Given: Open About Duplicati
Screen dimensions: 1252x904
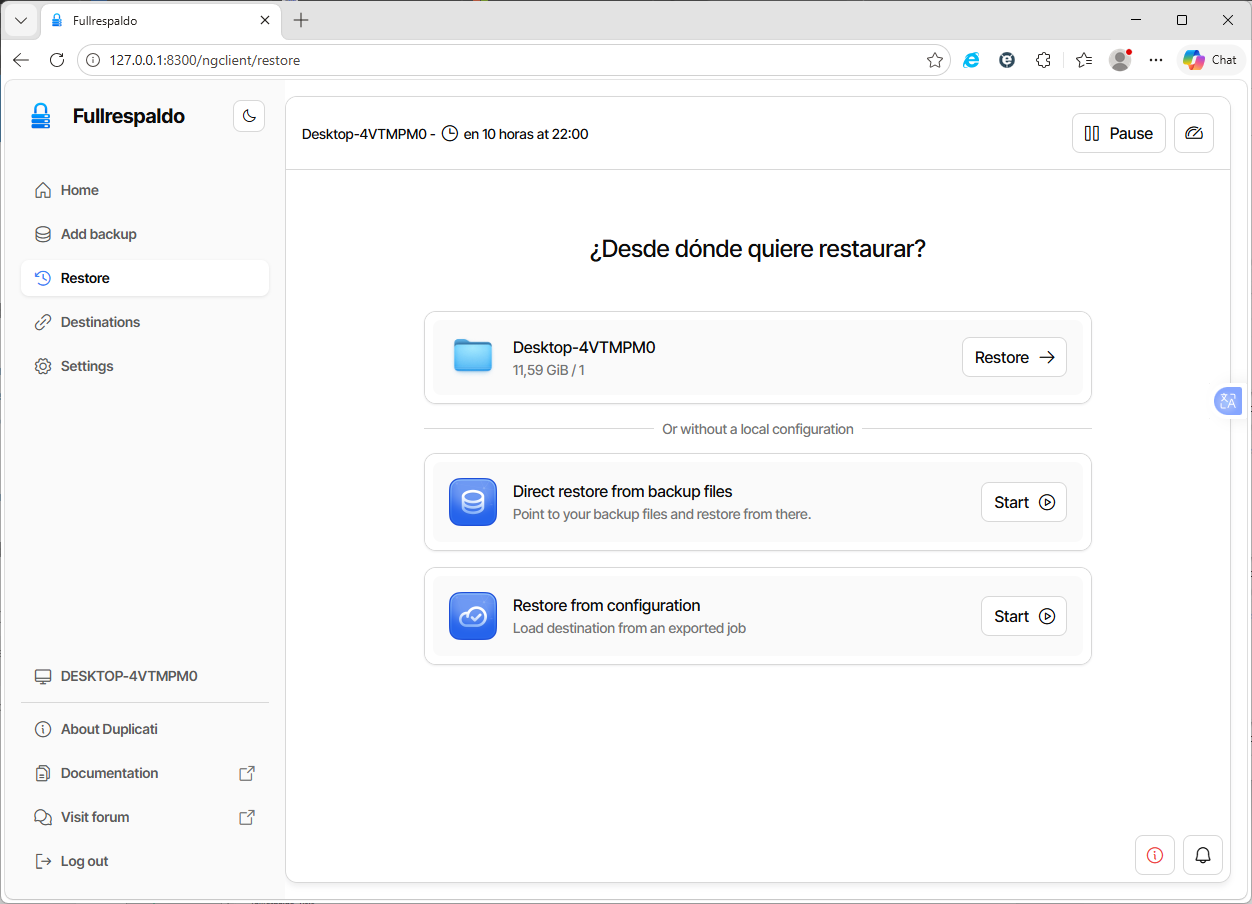Looking at the screenshot, I should tap(145, 729).
